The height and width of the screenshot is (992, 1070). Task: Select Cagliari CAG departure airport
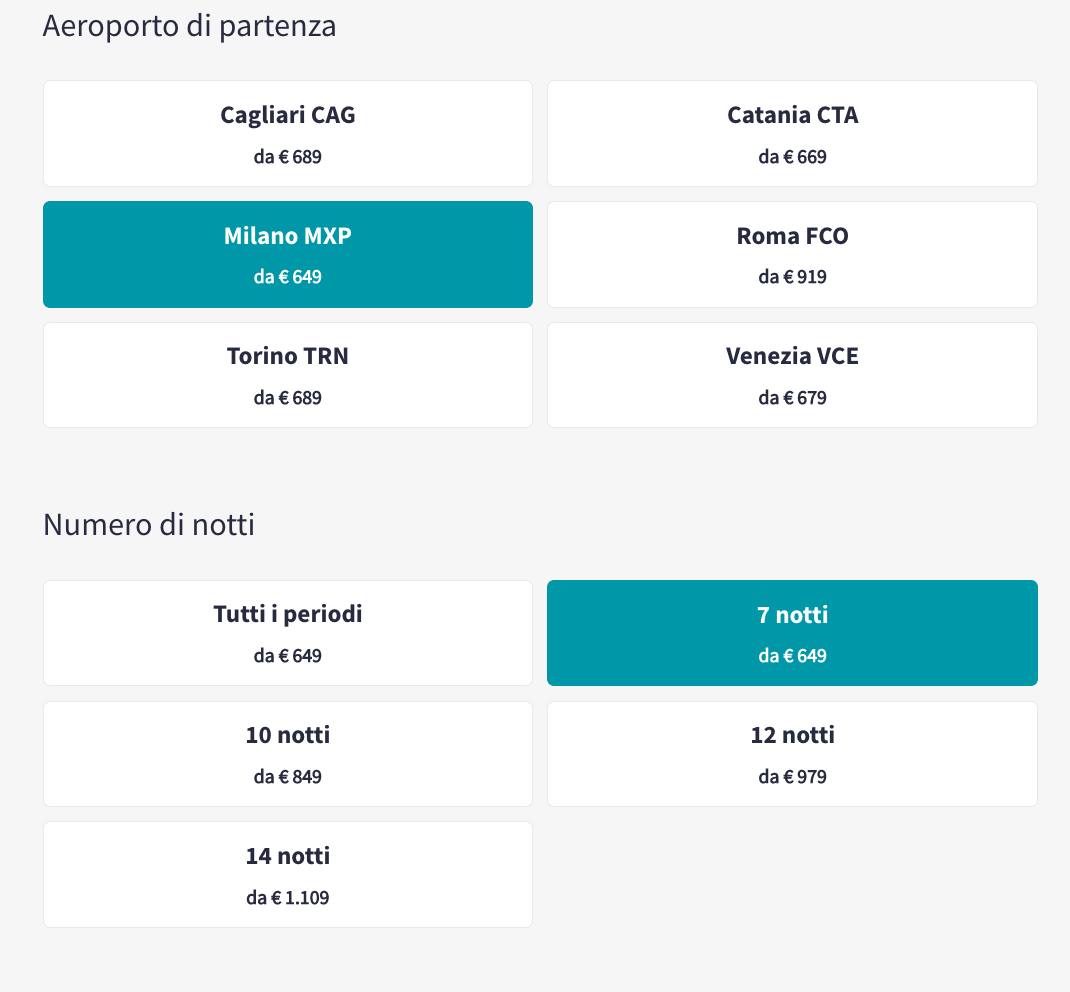tap(288, 133)
